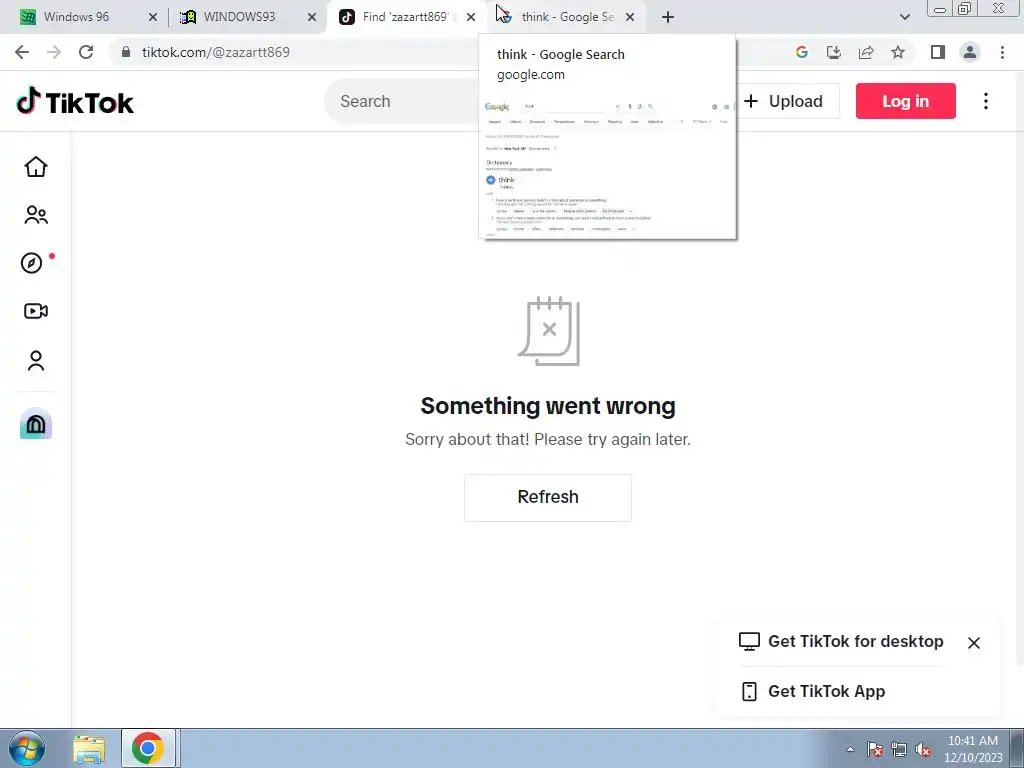The height and width of the screenshot is (768, 1024).
Task: Close the Windows 96 tab
Action: pyautogui.click(x=152, y=17)
